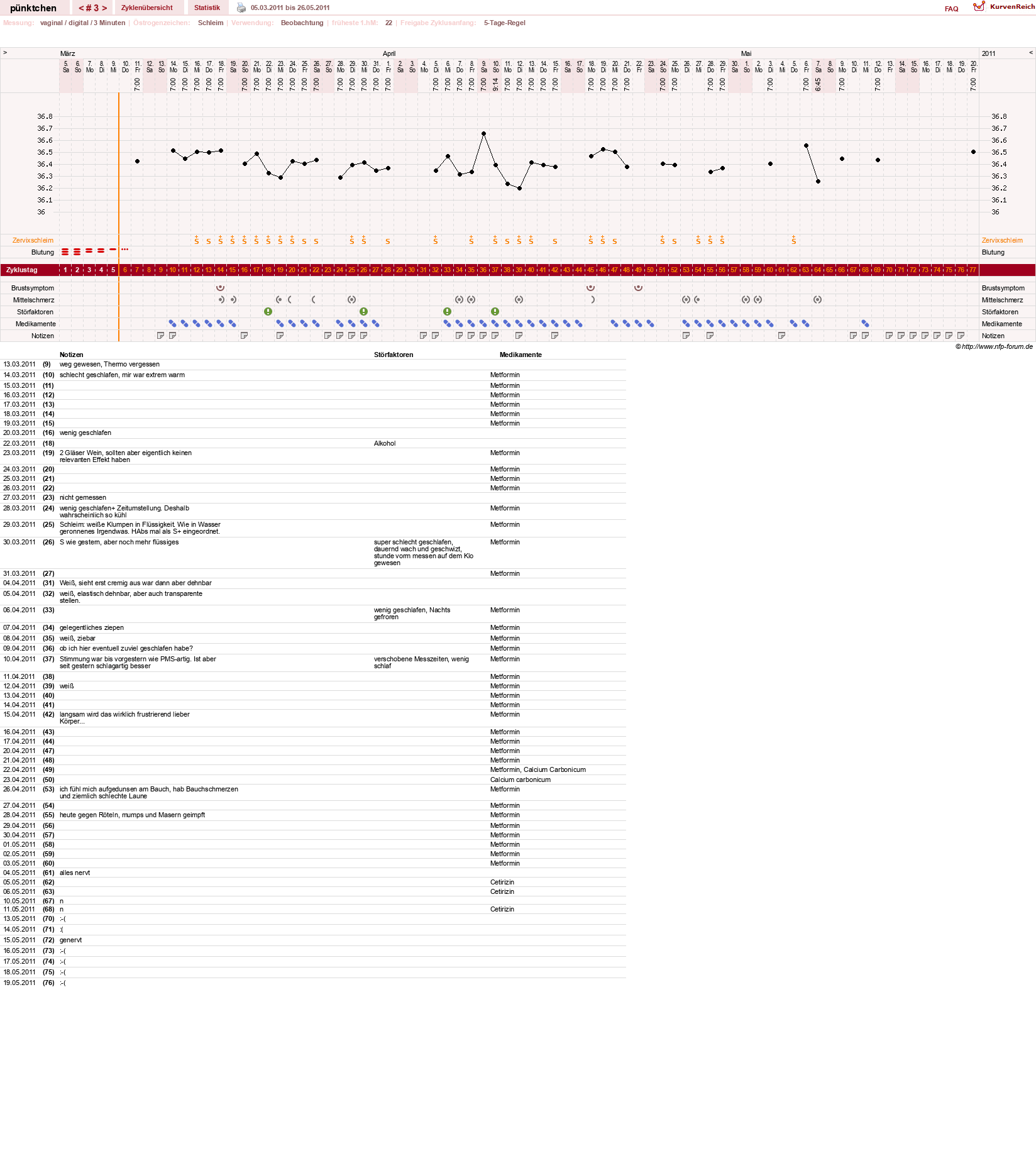
Task: Click the note 'genervt' on 15.05.2011
Action: coord(70,940)
